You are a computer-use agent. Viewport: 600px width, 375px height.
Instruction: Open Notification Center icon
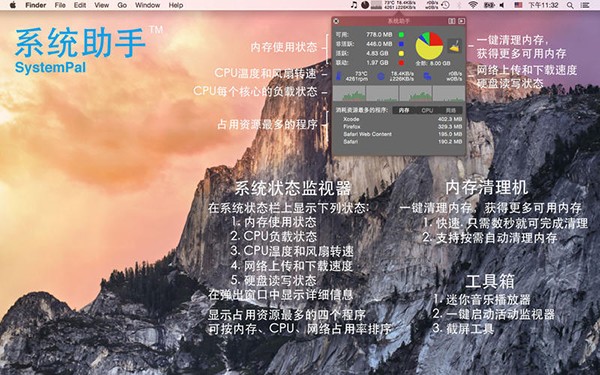click(585, 5)
